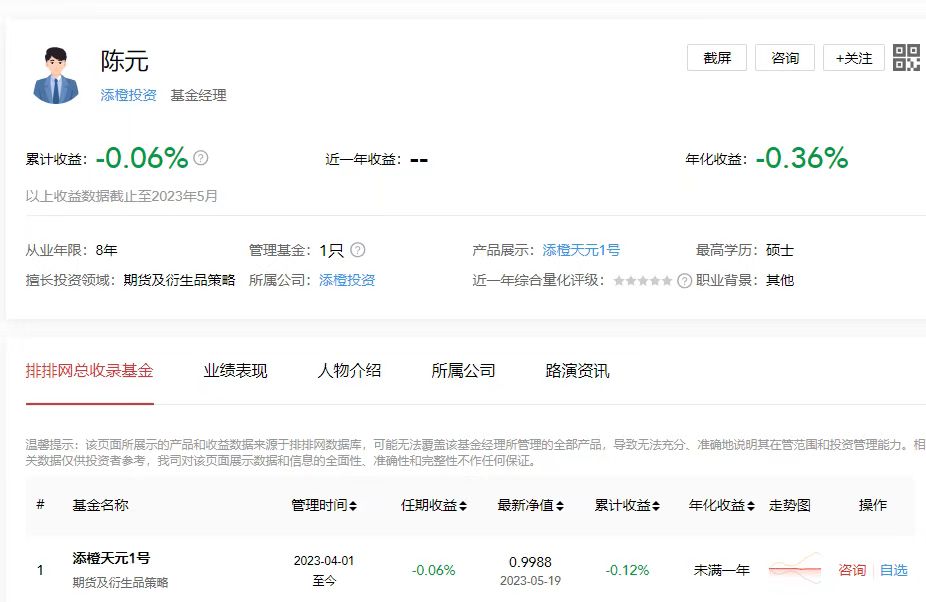
Task: Add 添橙天元1号 to 自选 watchlist
Action: coord(893,569)
